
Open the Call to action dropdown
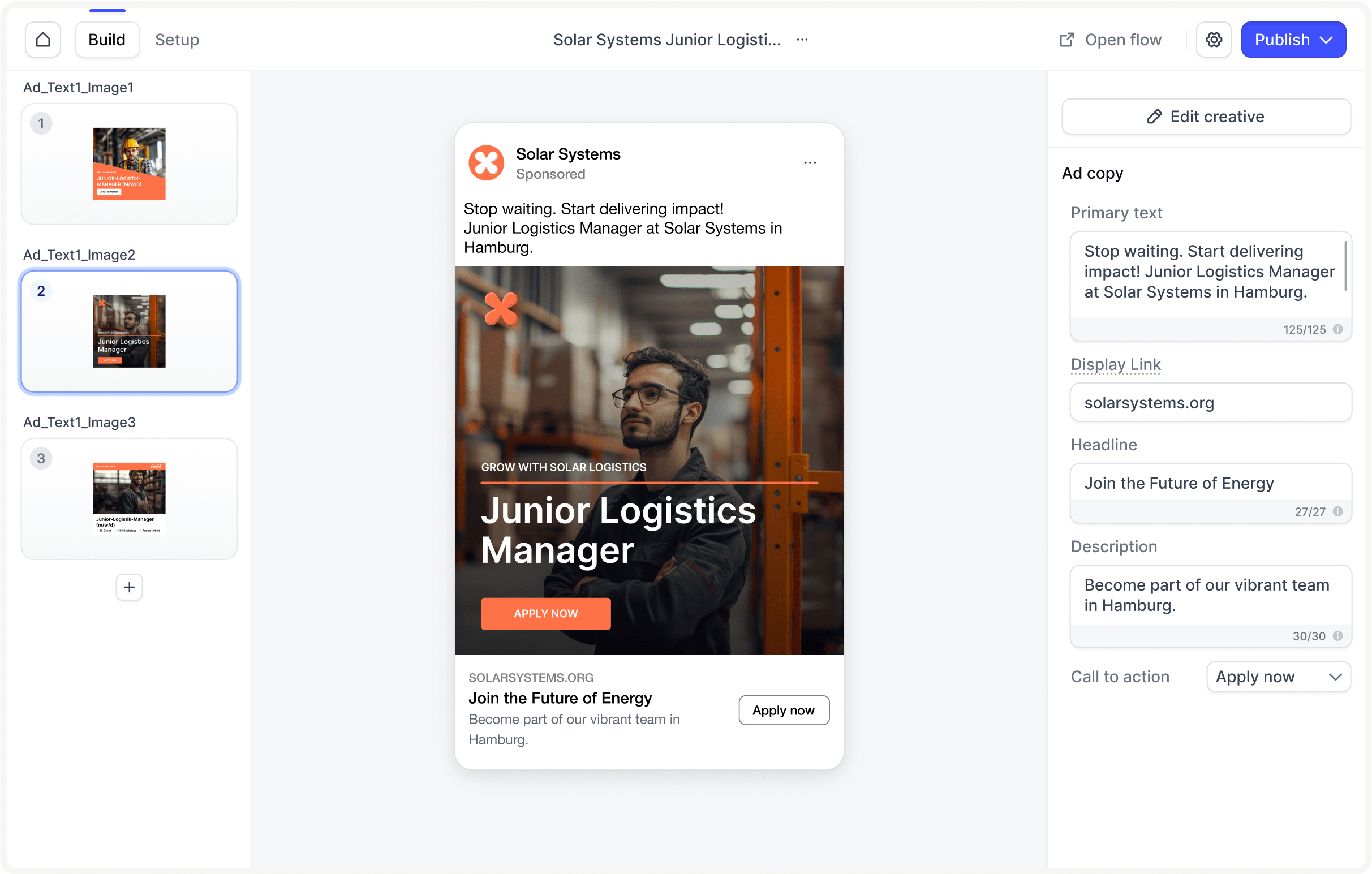click(x=1278, y=677)
